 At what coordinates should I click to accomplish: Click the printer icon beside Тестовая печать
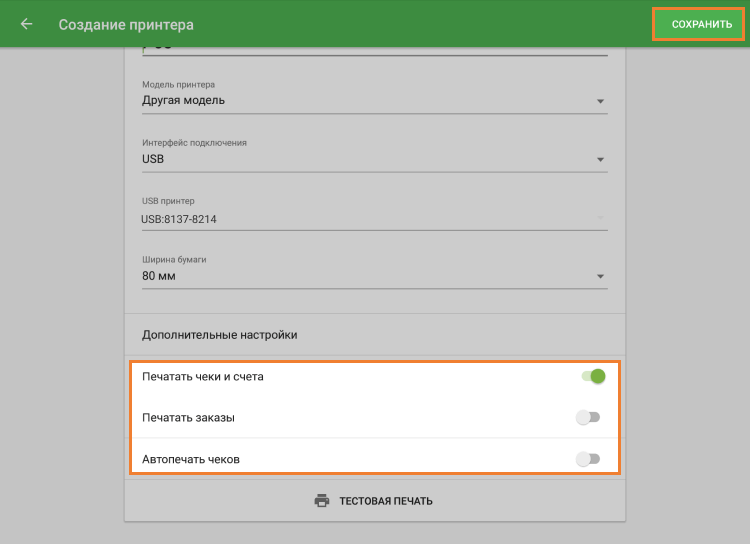point(321,501)
